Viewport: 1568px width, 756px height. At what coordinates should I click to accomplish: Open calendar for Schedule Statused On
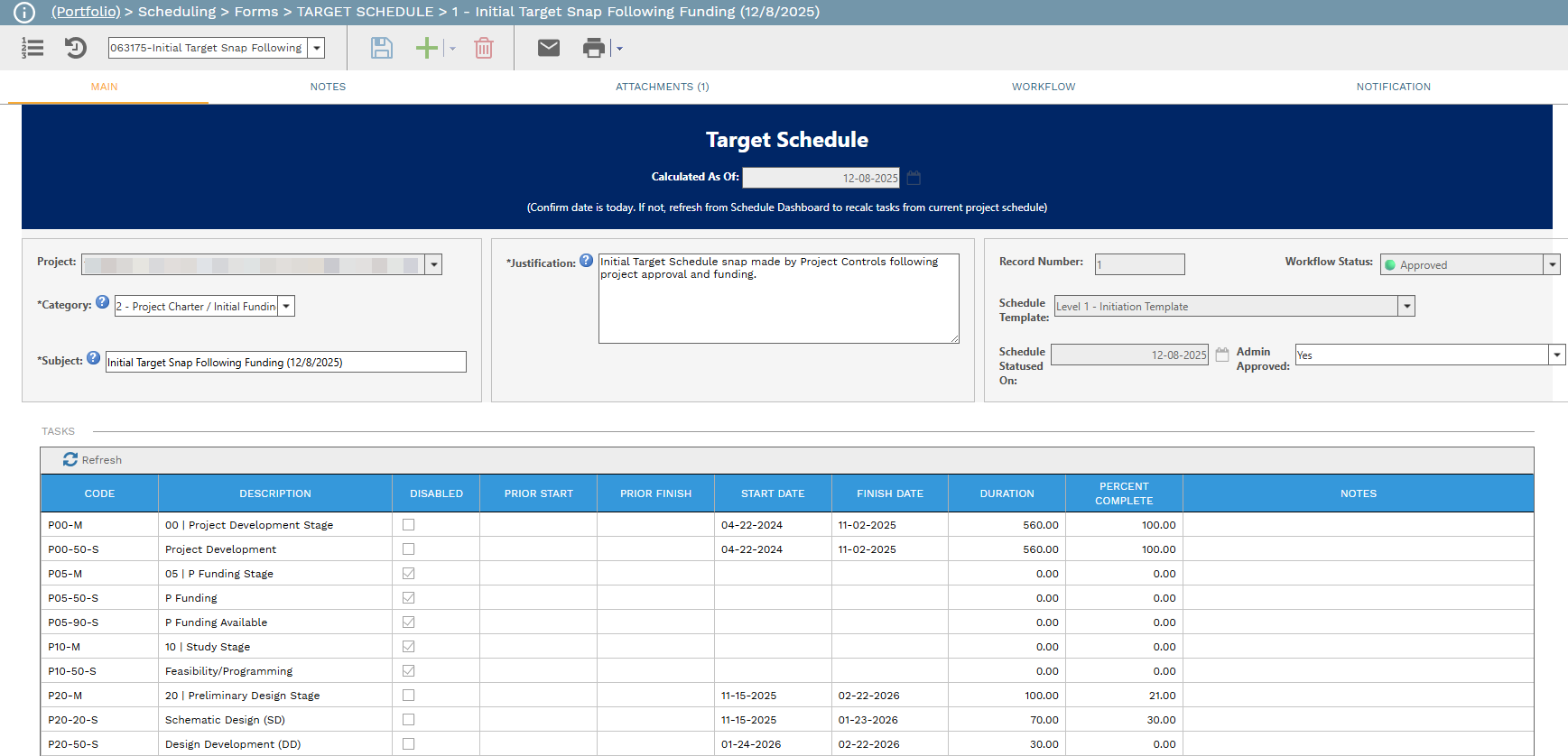coord(1222,355)
